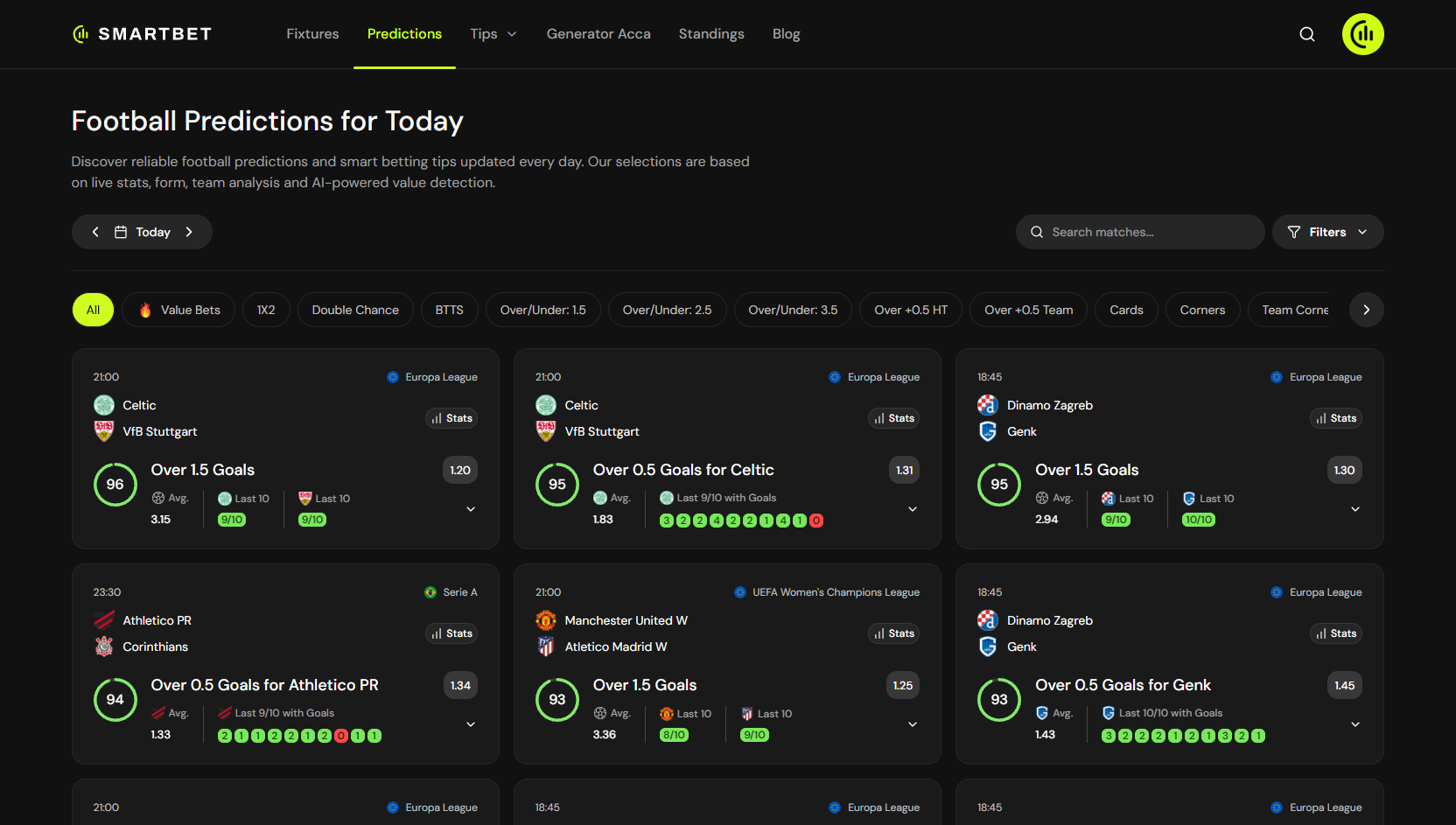Expand the Over 0.5 Goals for Genk card

[x=1355, y=724]
